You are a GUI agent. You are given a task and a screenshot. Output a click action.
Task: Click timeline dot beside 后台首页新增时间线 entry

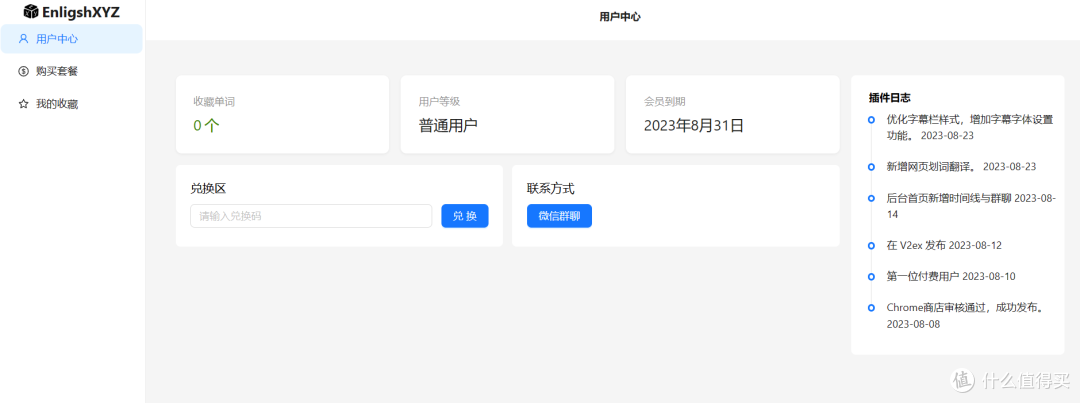[x=871, y=198]
